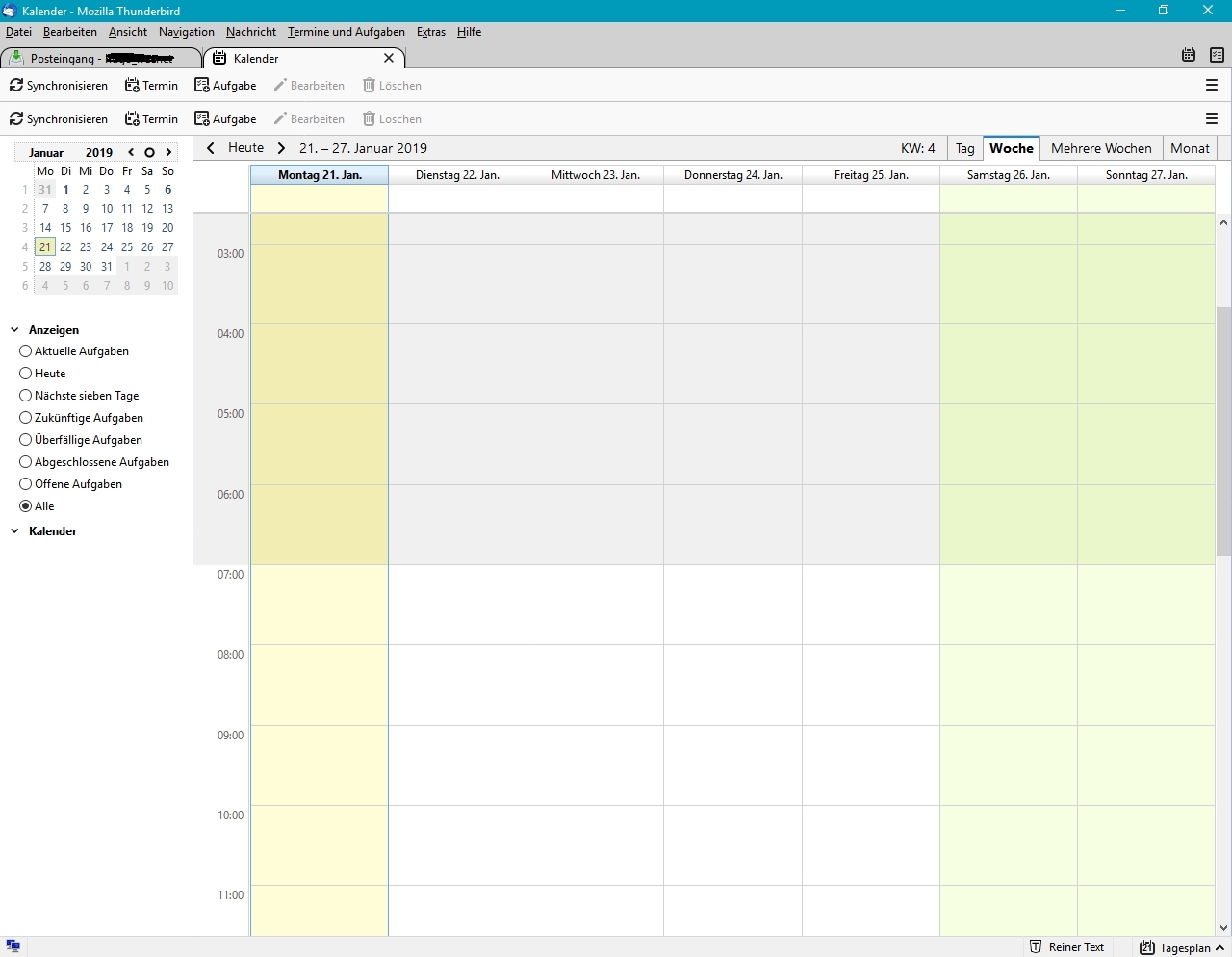Click the calendar's vertical scrollbar thumb
The height and width of the screenshot is (957, 1232).
click(1223, 431)
